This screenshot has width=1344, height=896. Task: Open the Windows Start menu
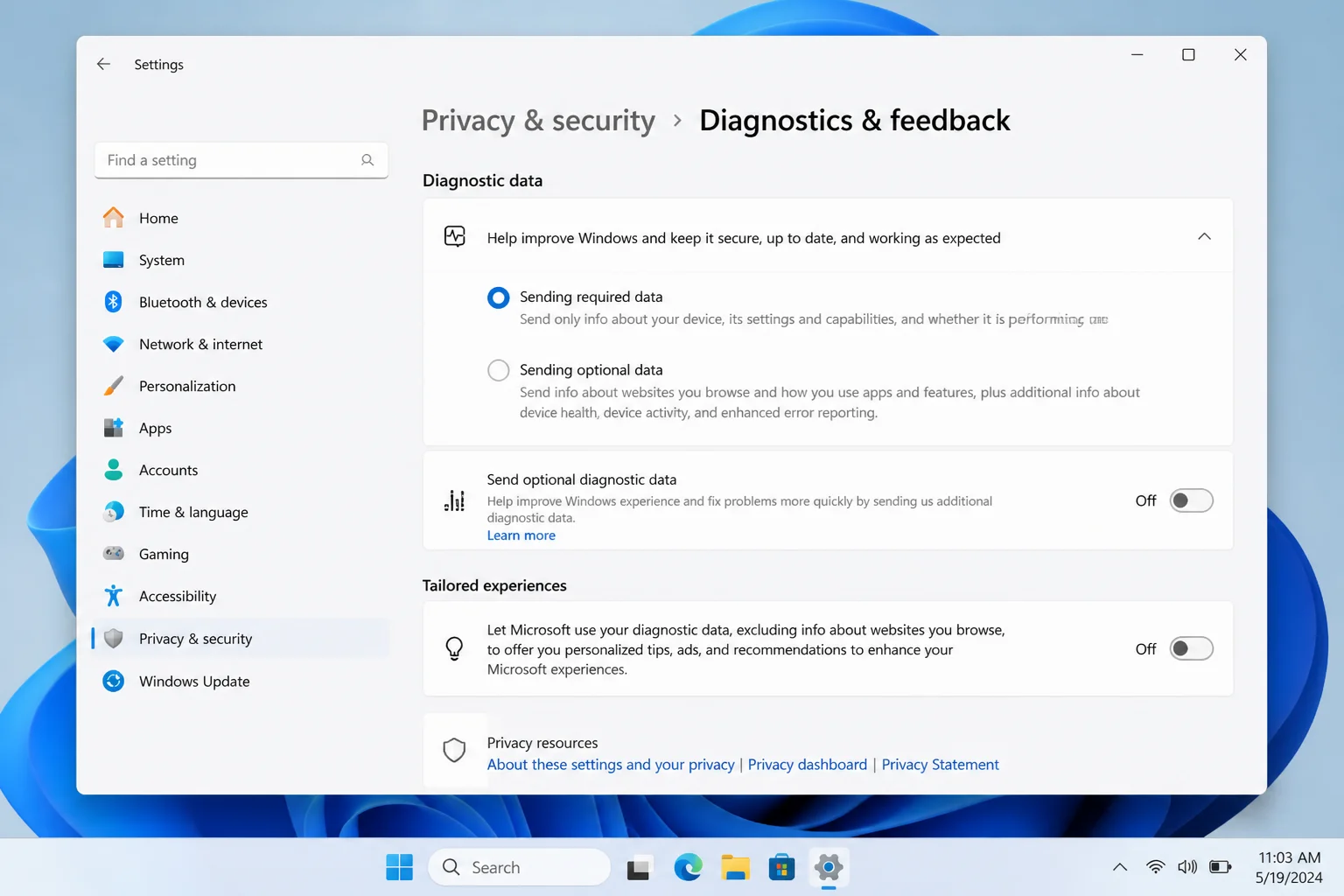tap(399, 867)
